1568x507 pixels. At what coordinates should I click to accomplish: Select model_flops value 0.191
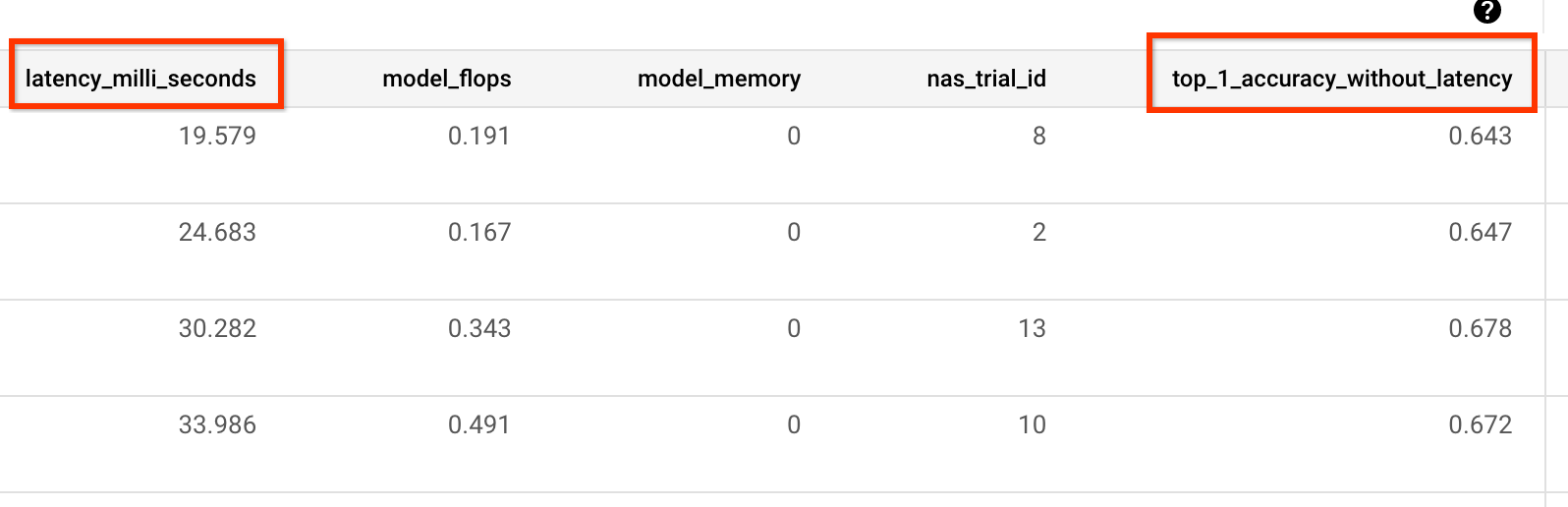[479, 136]
